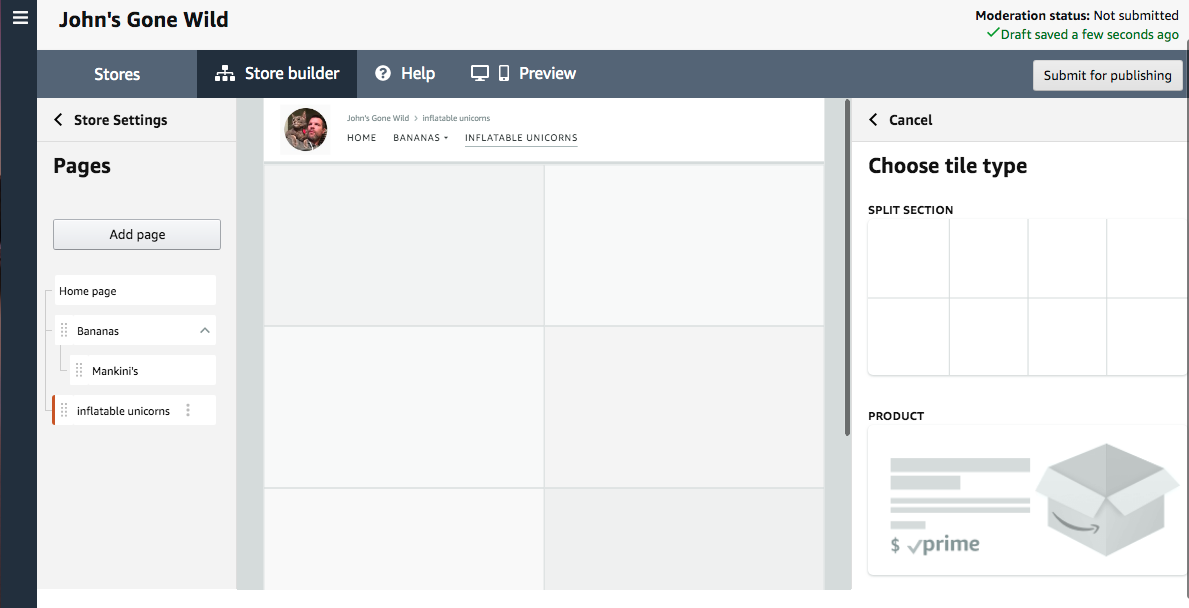Screen dimensions: 1189x608
Task: Collapse the Bananas page subtree
Action: tap(205, 331)
